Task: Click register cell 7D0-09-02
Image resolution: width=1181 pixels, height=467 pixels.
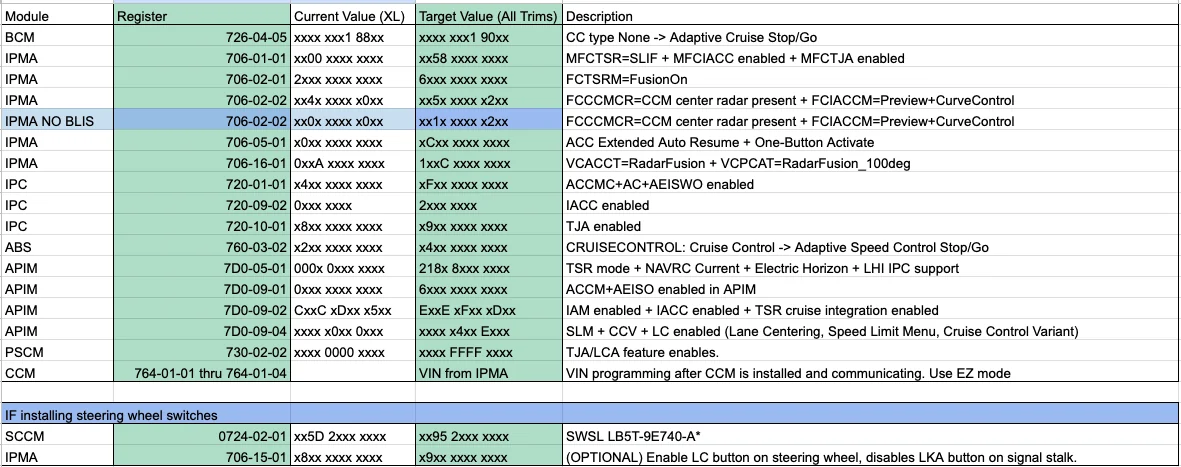Action: click(x=202, y=311)
